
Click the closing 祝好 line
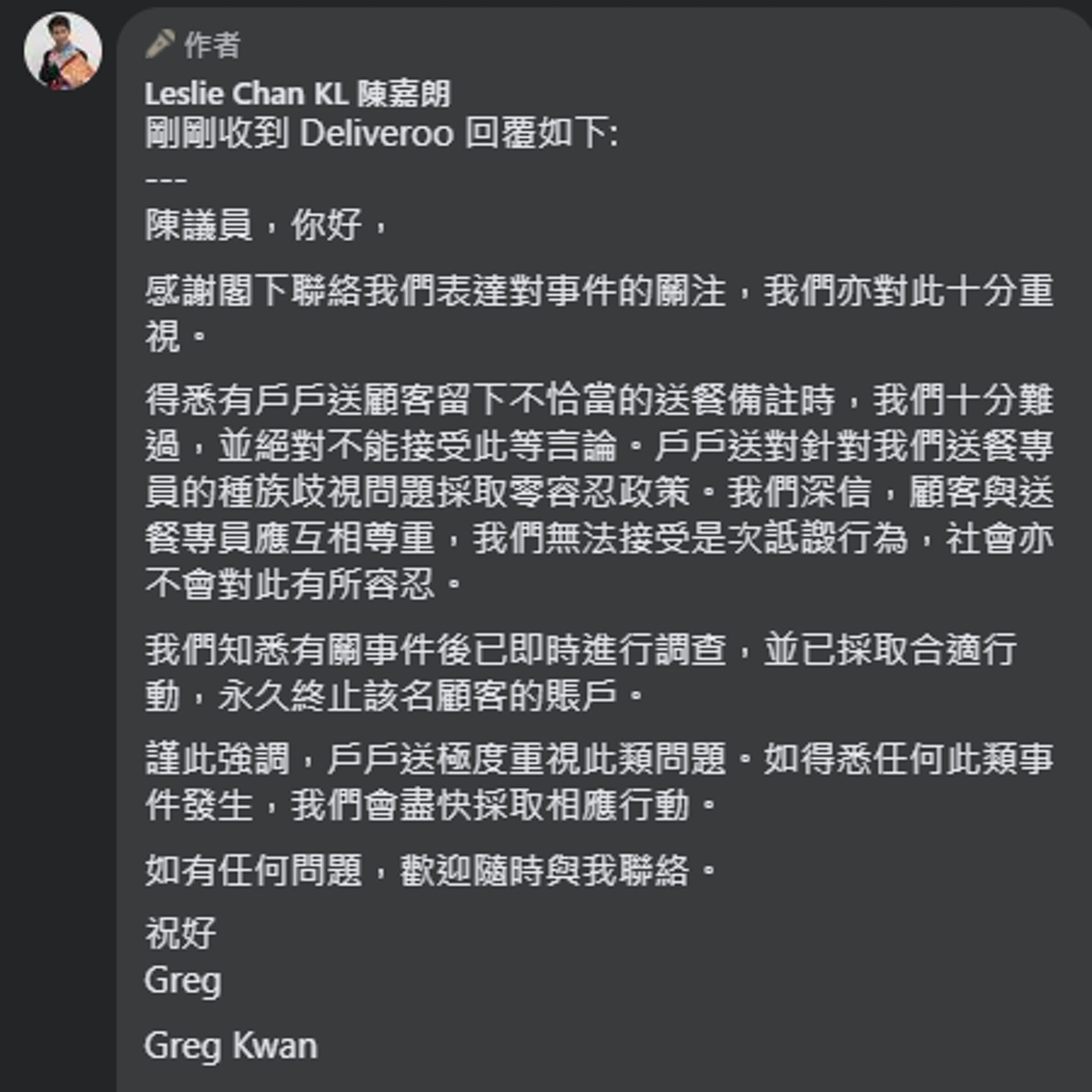[x=180, y=933]
